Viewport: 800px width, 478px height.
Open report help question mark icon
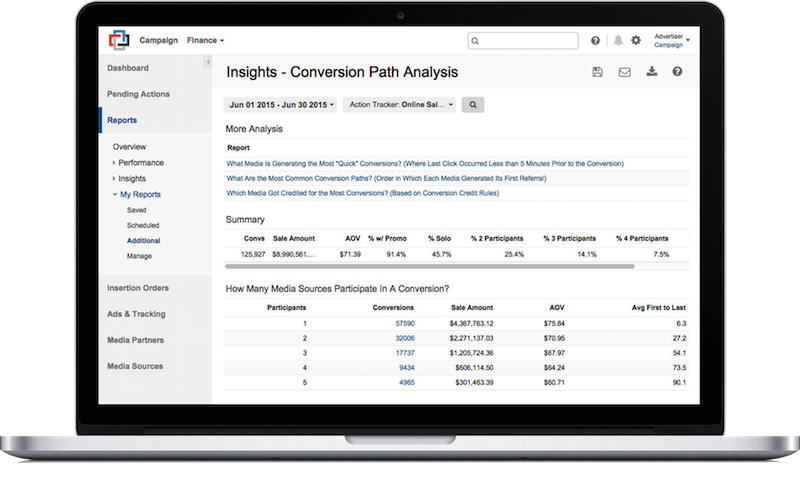(678, 72)
